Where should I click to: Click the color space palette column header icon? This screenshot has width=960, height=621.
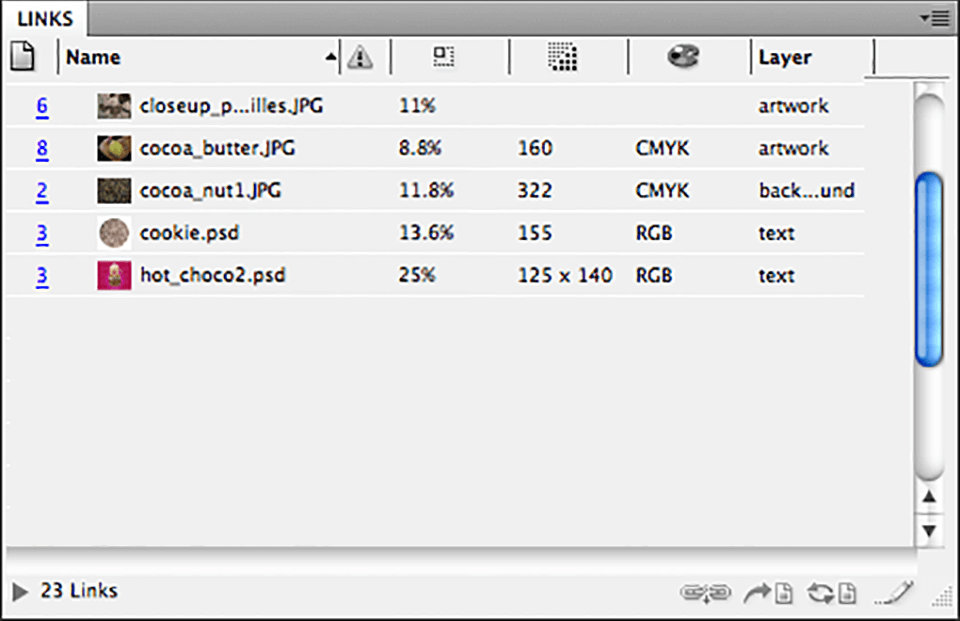(683, 56)
